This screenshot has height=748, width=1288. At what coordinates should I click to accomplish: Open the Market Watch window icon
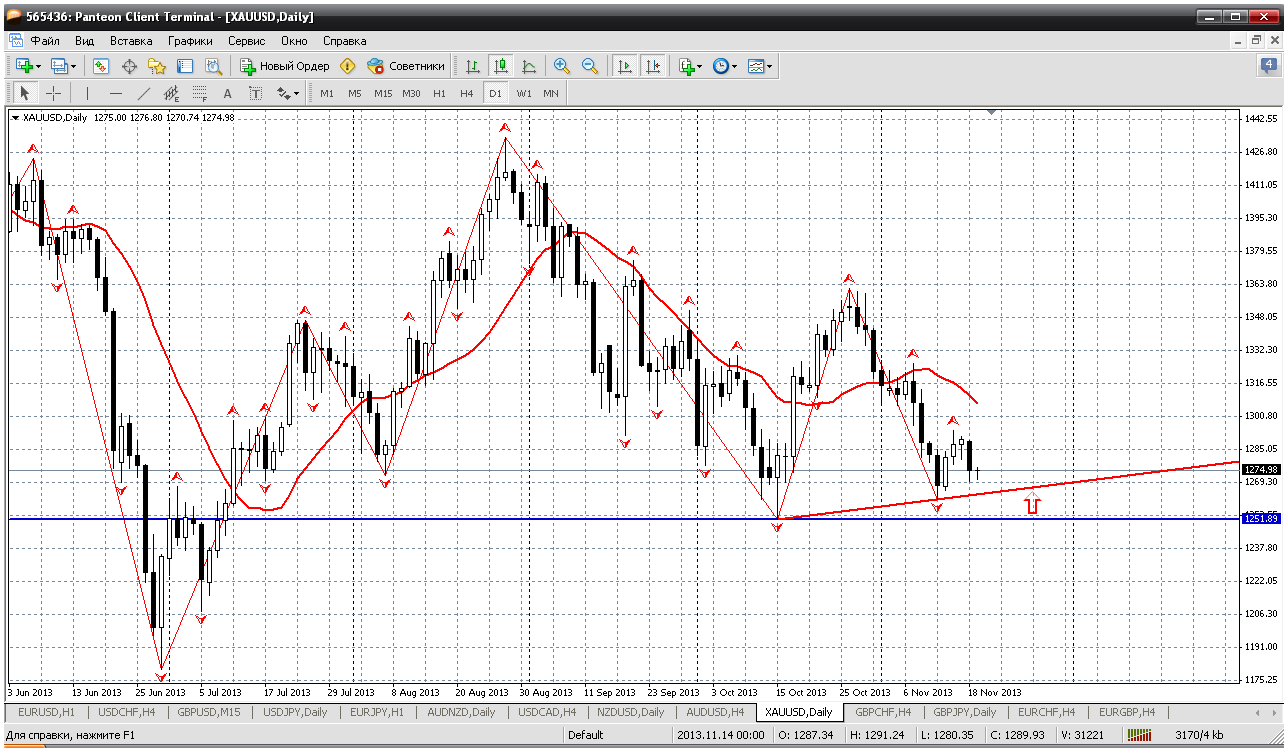pyautogui.click(x=101, y=66)
